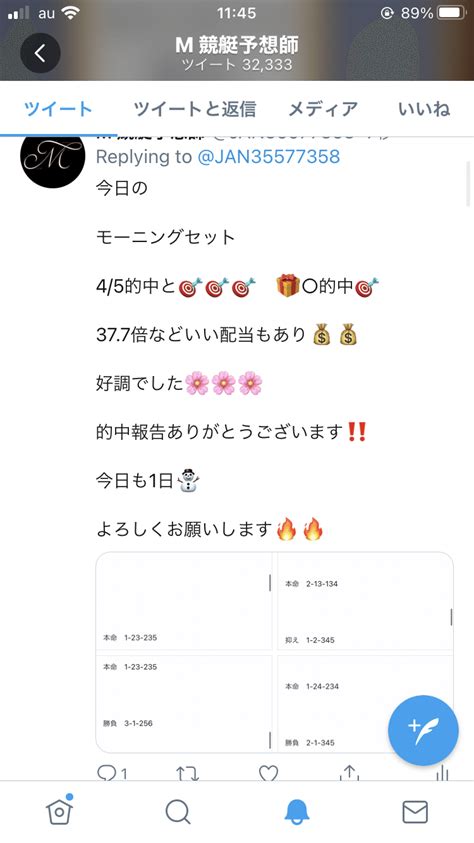Screen dimensions: 474x843
Task: Tap the M logo profile avatar
Action: coord(53,157)
